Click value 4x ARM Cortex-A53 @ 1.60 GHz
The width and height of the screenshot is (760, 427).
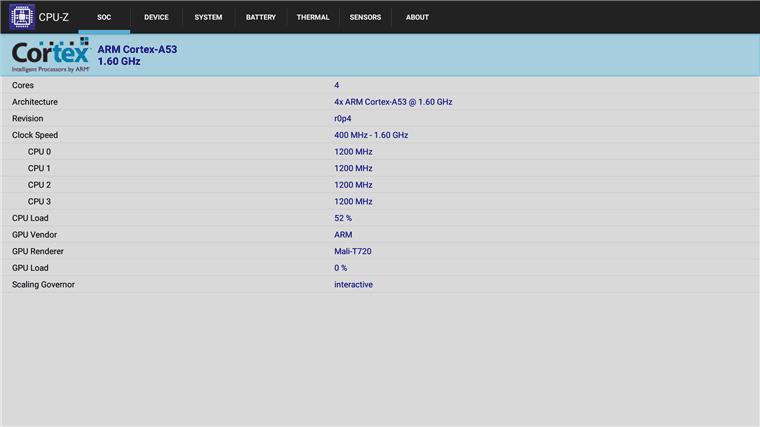[x=393, y=102]
